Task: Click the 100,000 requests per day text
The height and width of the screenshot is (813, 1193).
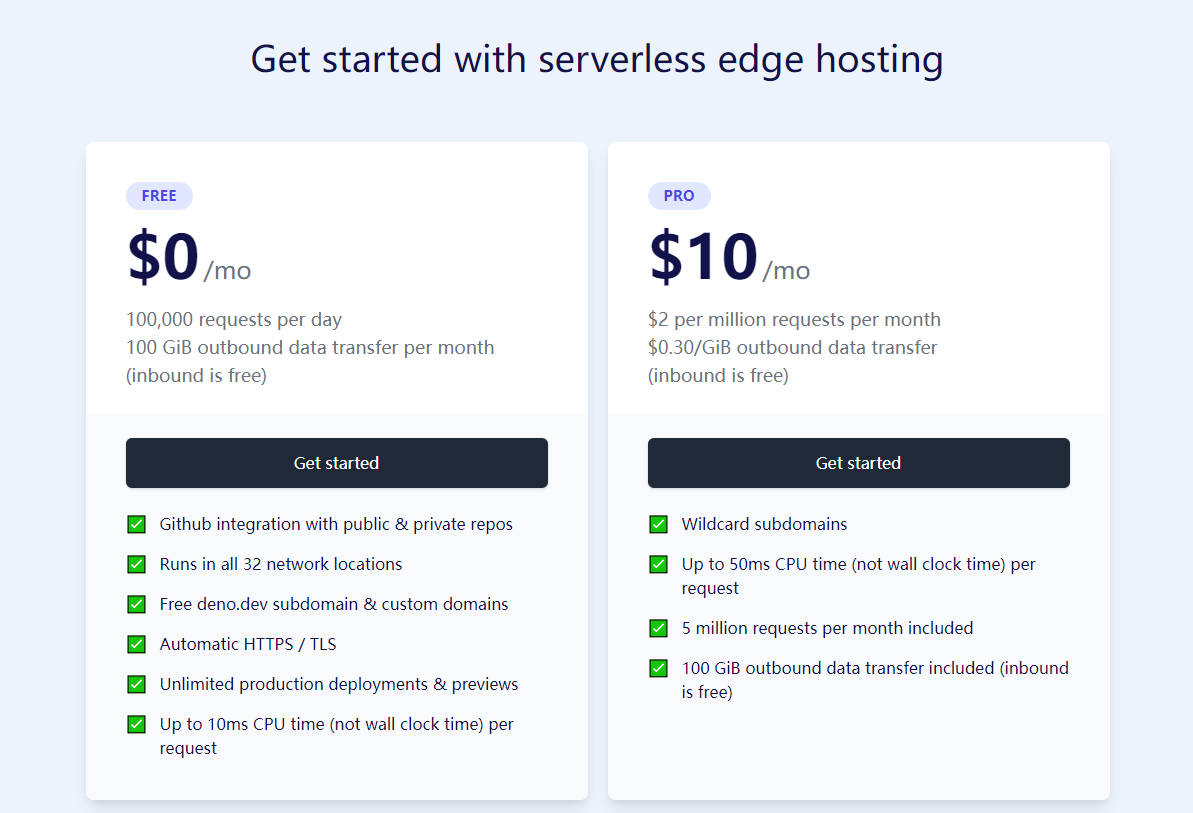Action: [x=234, y=320]
